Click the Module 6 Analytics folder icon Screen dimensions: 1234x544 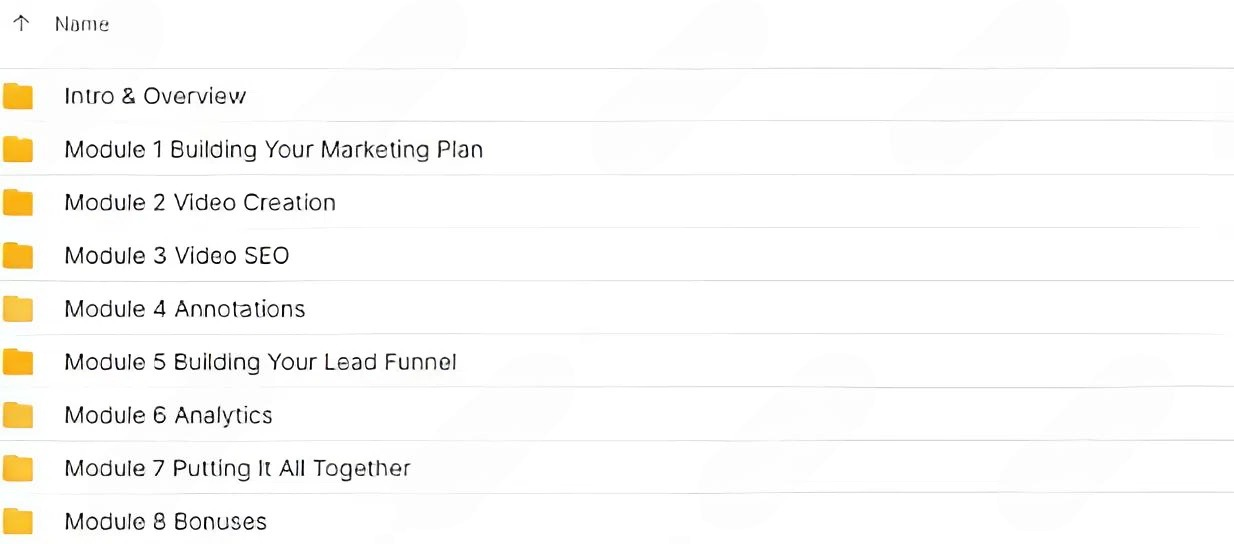tap(18, 415)
